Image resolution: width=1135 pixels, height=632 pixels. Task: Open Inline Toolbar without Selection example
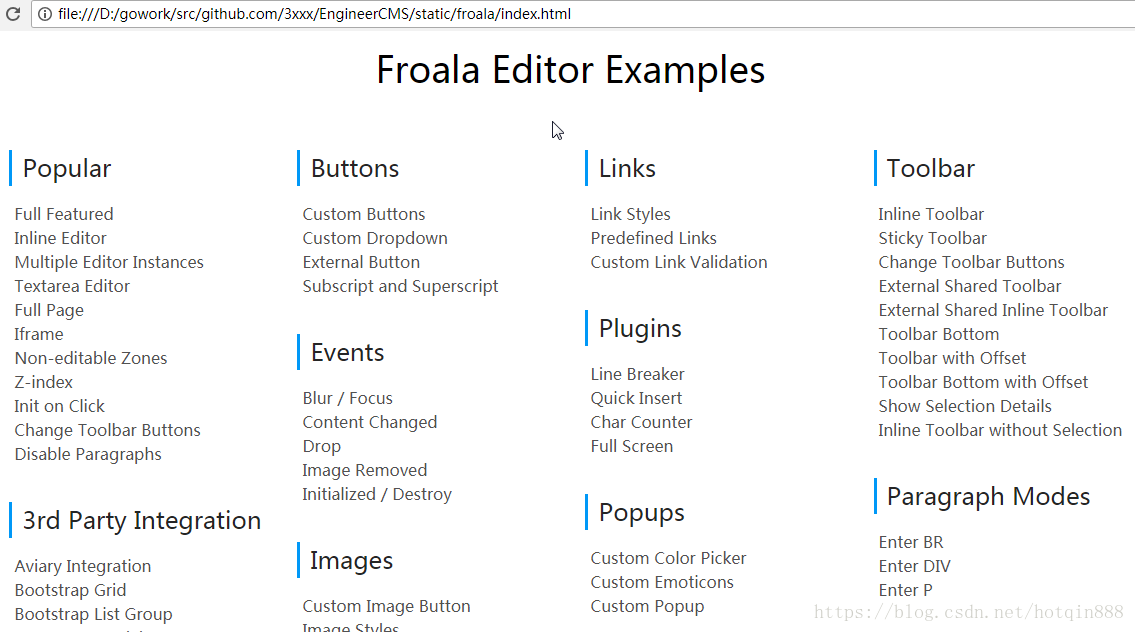(1000, 430)
